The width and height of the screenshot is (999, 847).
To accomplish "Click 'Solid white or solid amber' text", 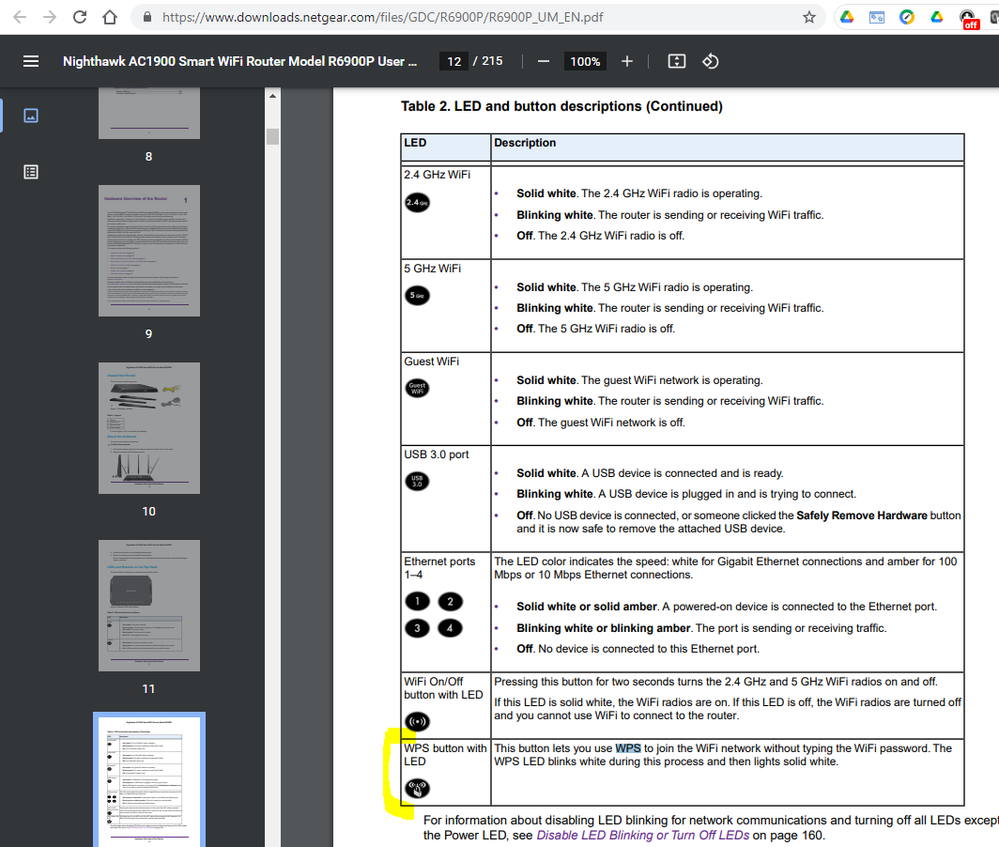I will (x=587, y=607).
